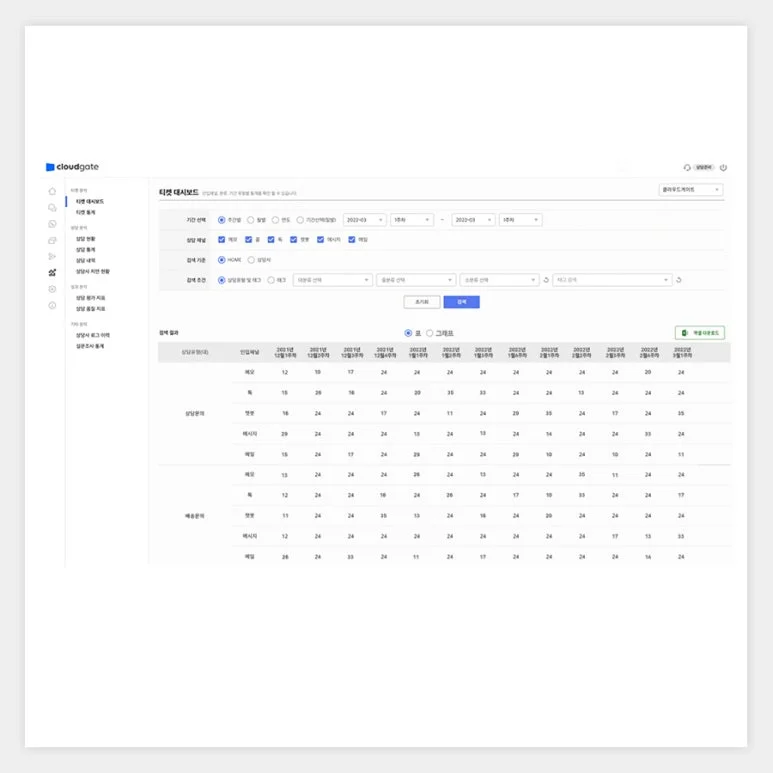Image resolution: width=773 pixels, height=773 pixels.
Task: Open 상담사 지연 현황 in the side menu
Action: click(93, 272)
